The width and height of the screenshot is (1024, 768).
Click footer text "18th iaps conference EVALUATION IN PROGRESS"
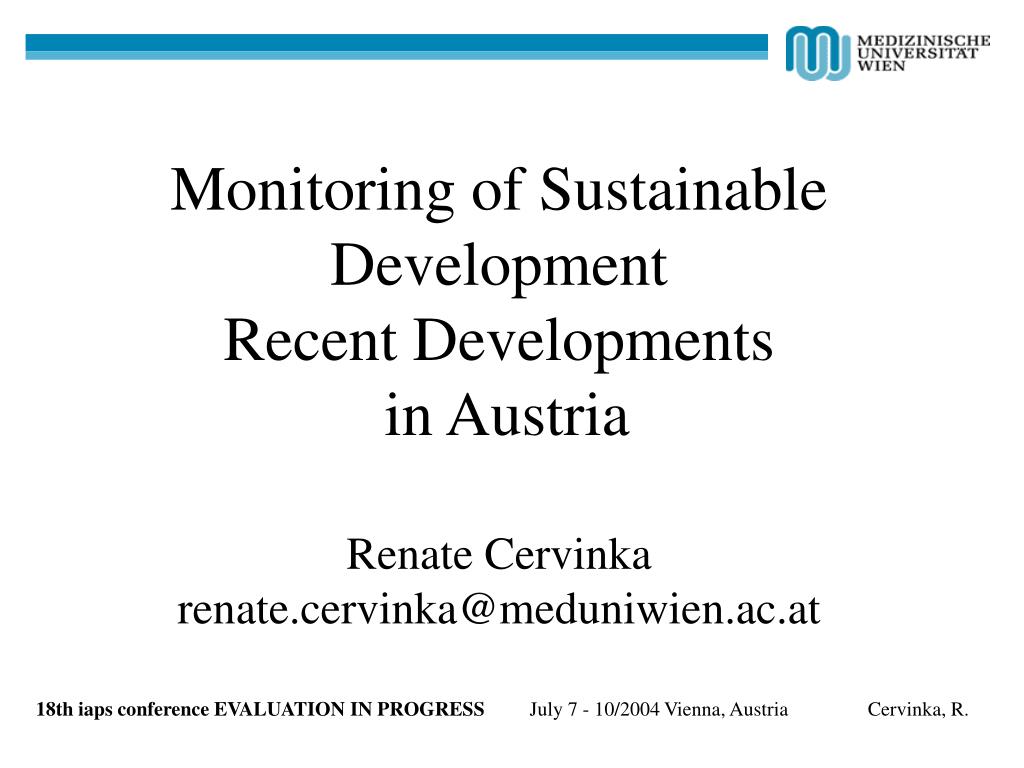[261, 710]
